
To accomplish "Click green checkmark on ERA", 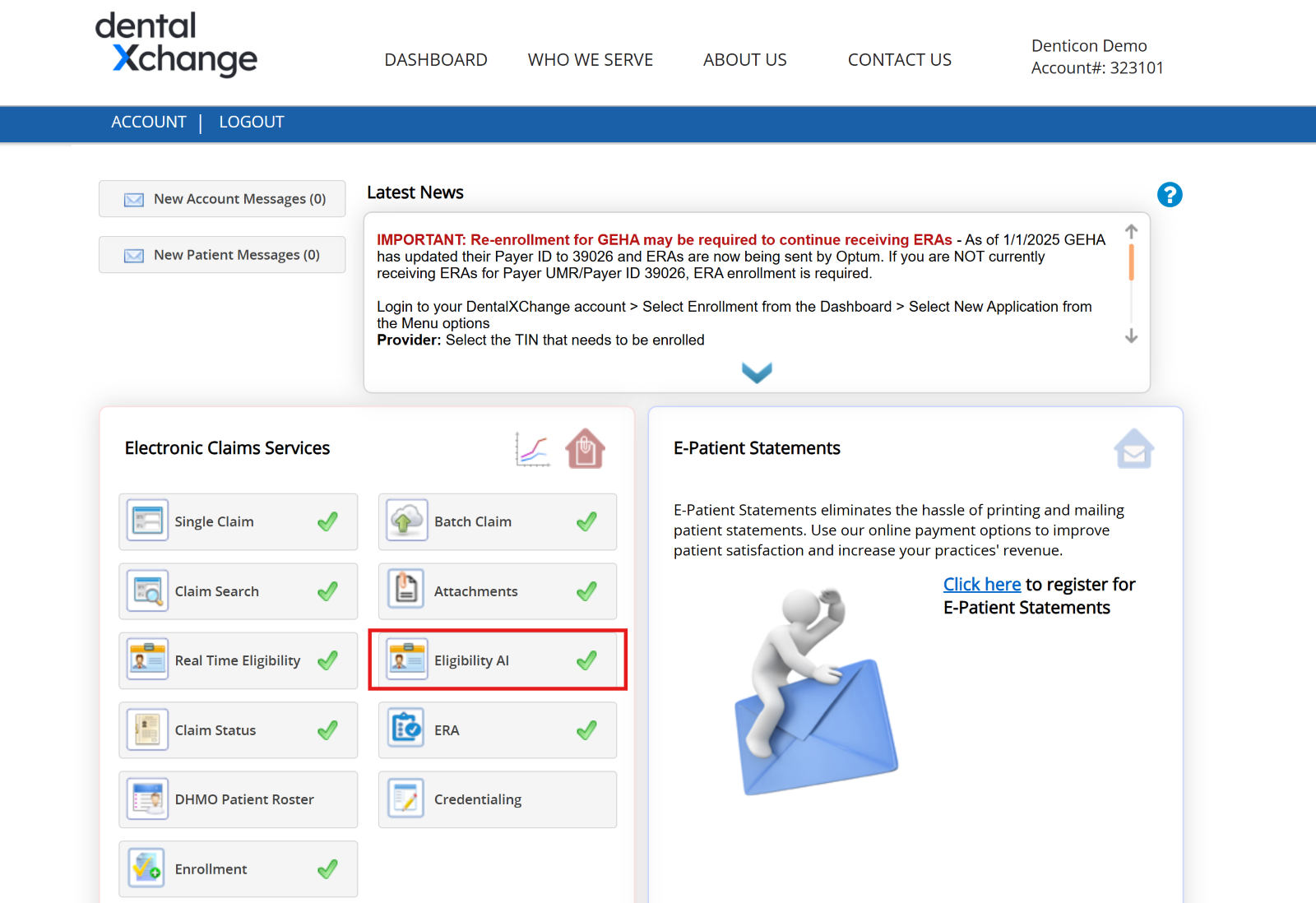I will pos(586,730).
